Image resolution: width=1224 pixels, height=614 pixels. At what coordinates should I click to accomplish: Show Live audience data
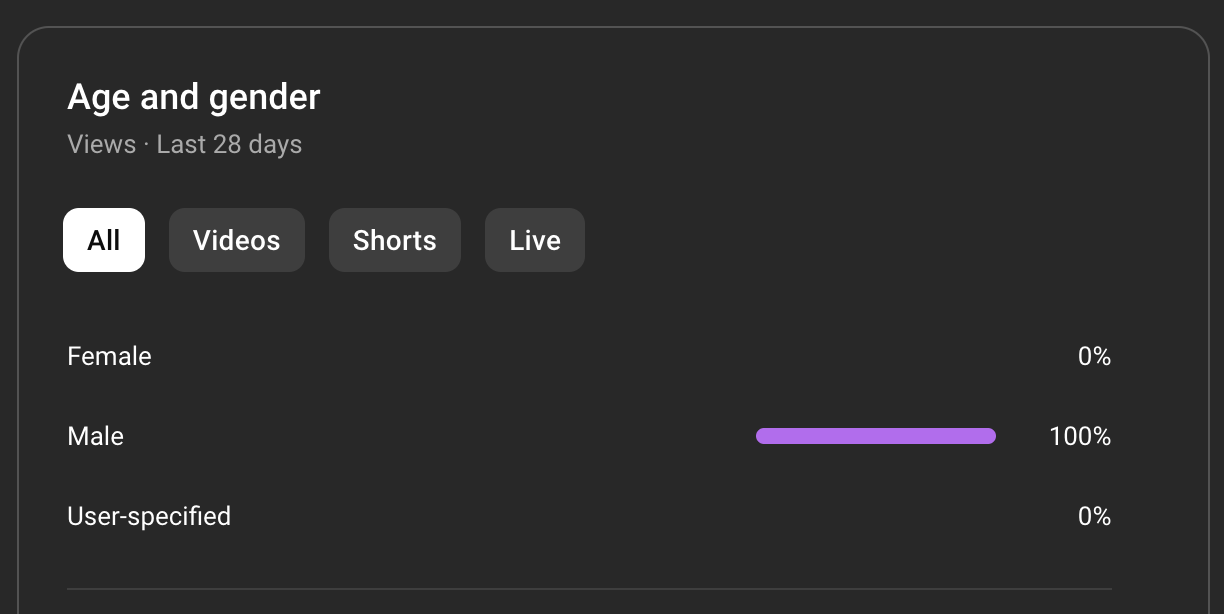click(534, 240)
